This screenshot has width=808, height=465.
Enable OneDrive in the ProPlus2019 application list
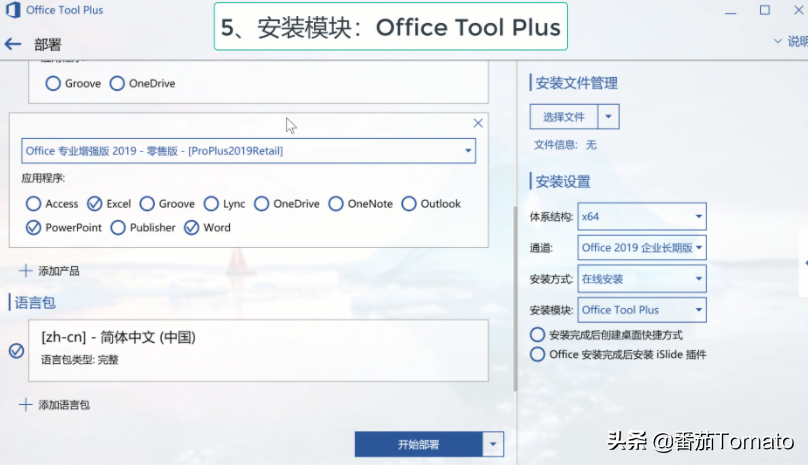point(261,204)
